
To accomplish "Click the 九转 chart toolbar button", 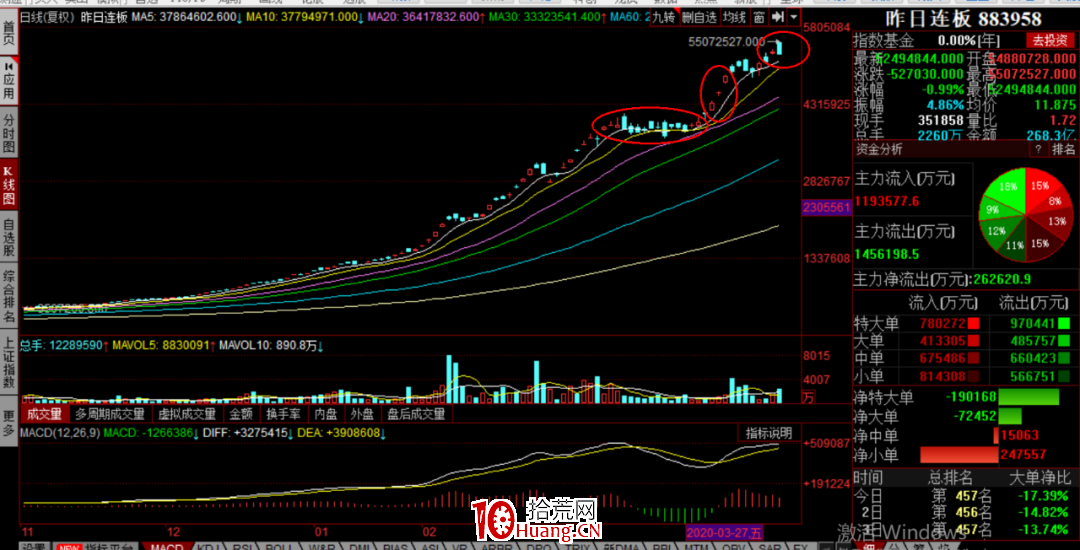I will click(x=665, y=17).
